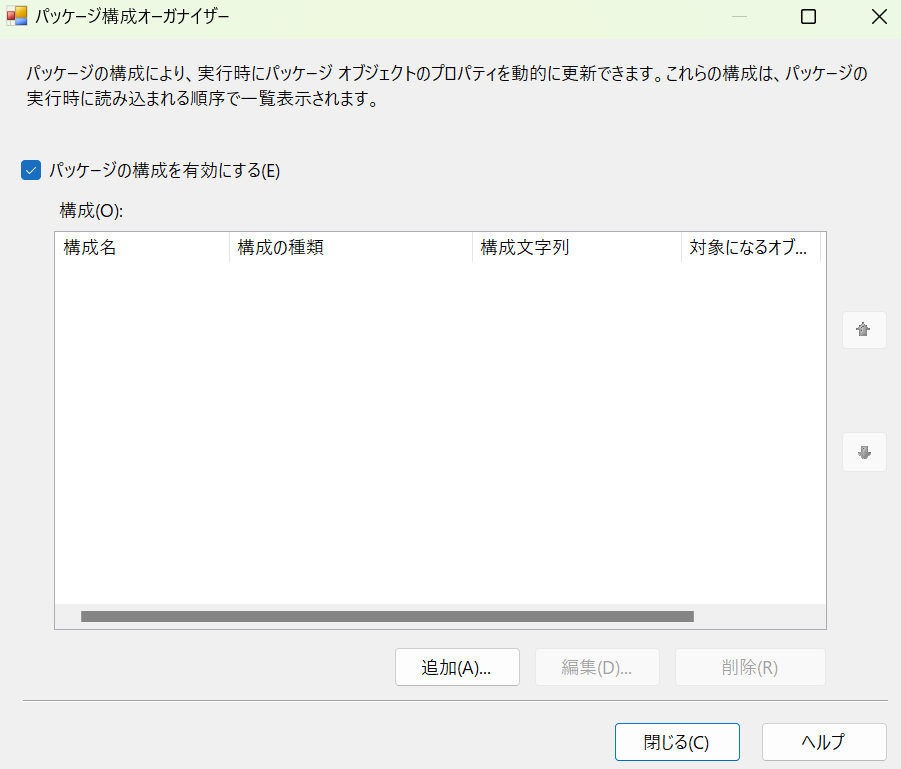
Task: Click the move configuration down arrow
Action: click(864, 453)
